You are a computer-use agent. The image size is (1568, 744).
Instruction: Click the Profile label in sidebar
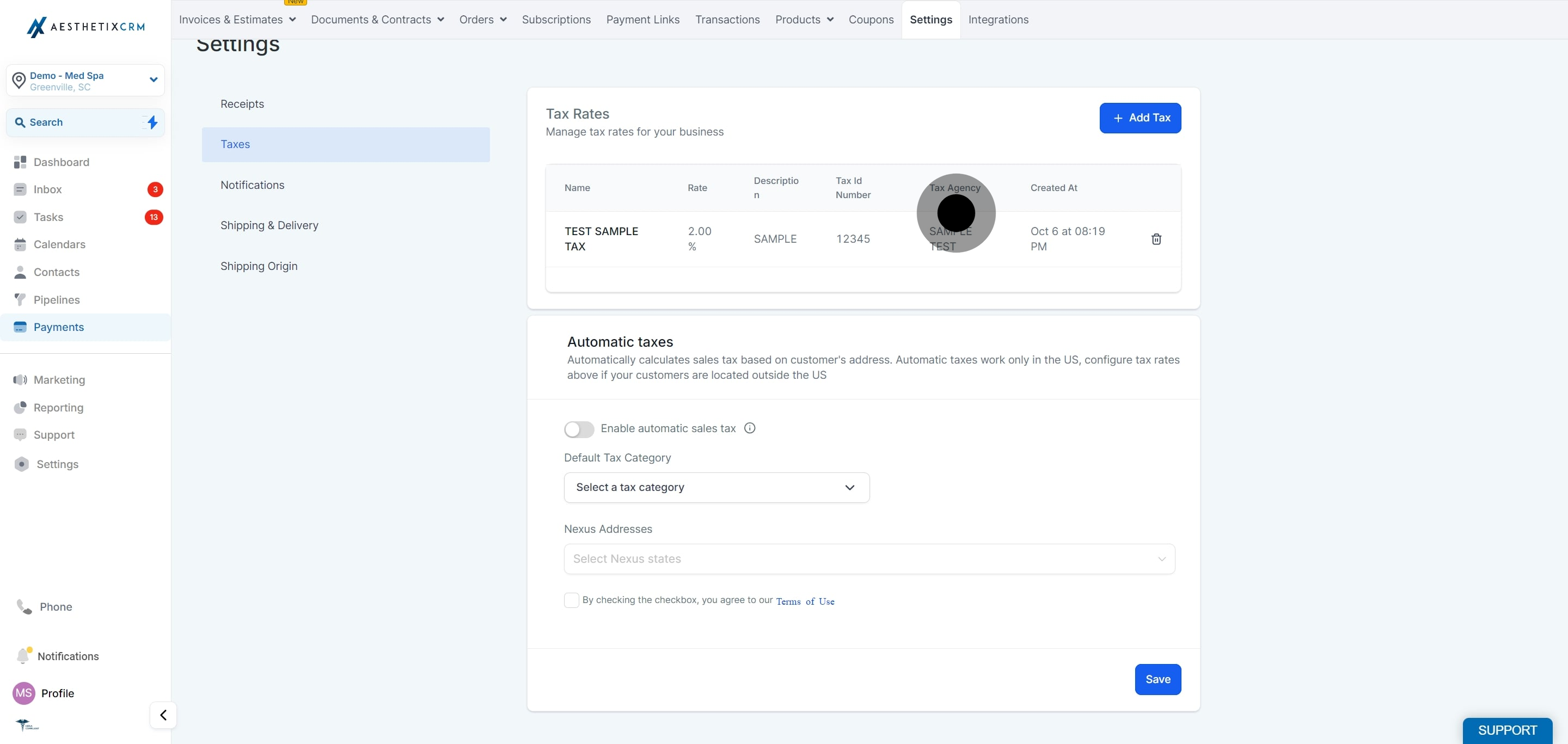(58, 693)
